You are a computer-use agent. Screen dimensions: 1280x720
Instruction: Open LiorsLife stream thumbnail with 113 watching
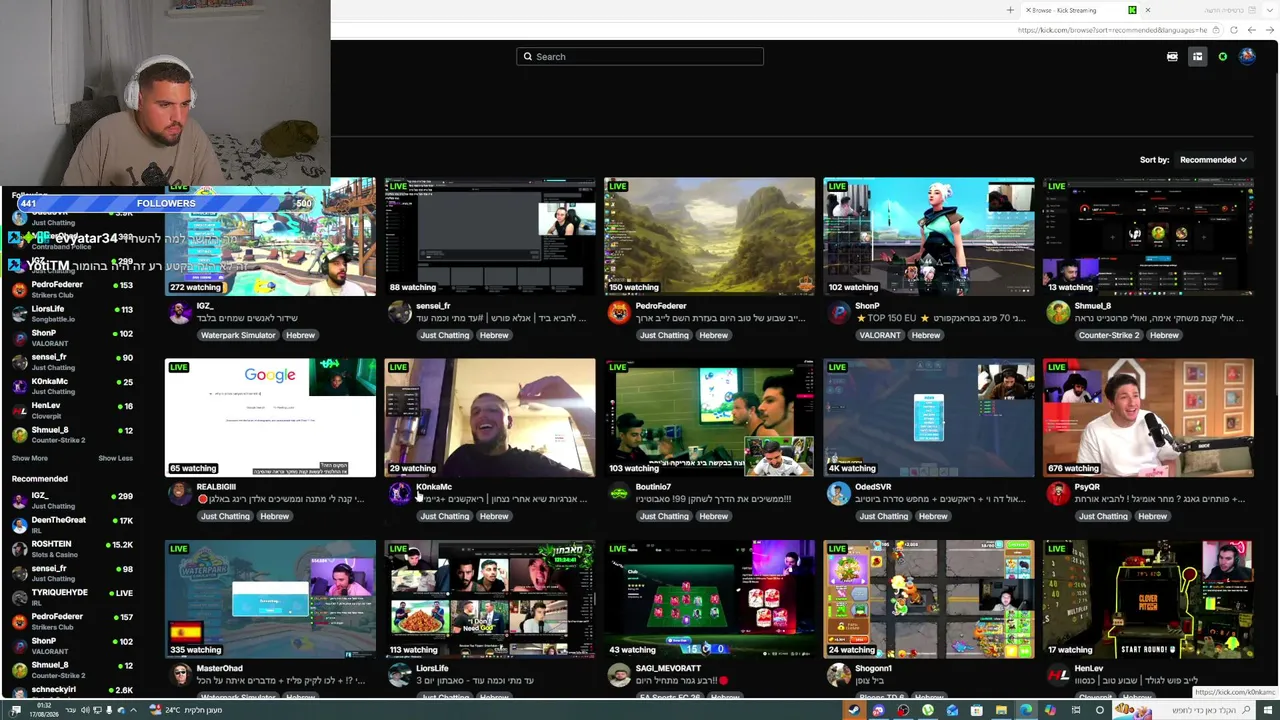pyautogui.click(x=490, y=599)
